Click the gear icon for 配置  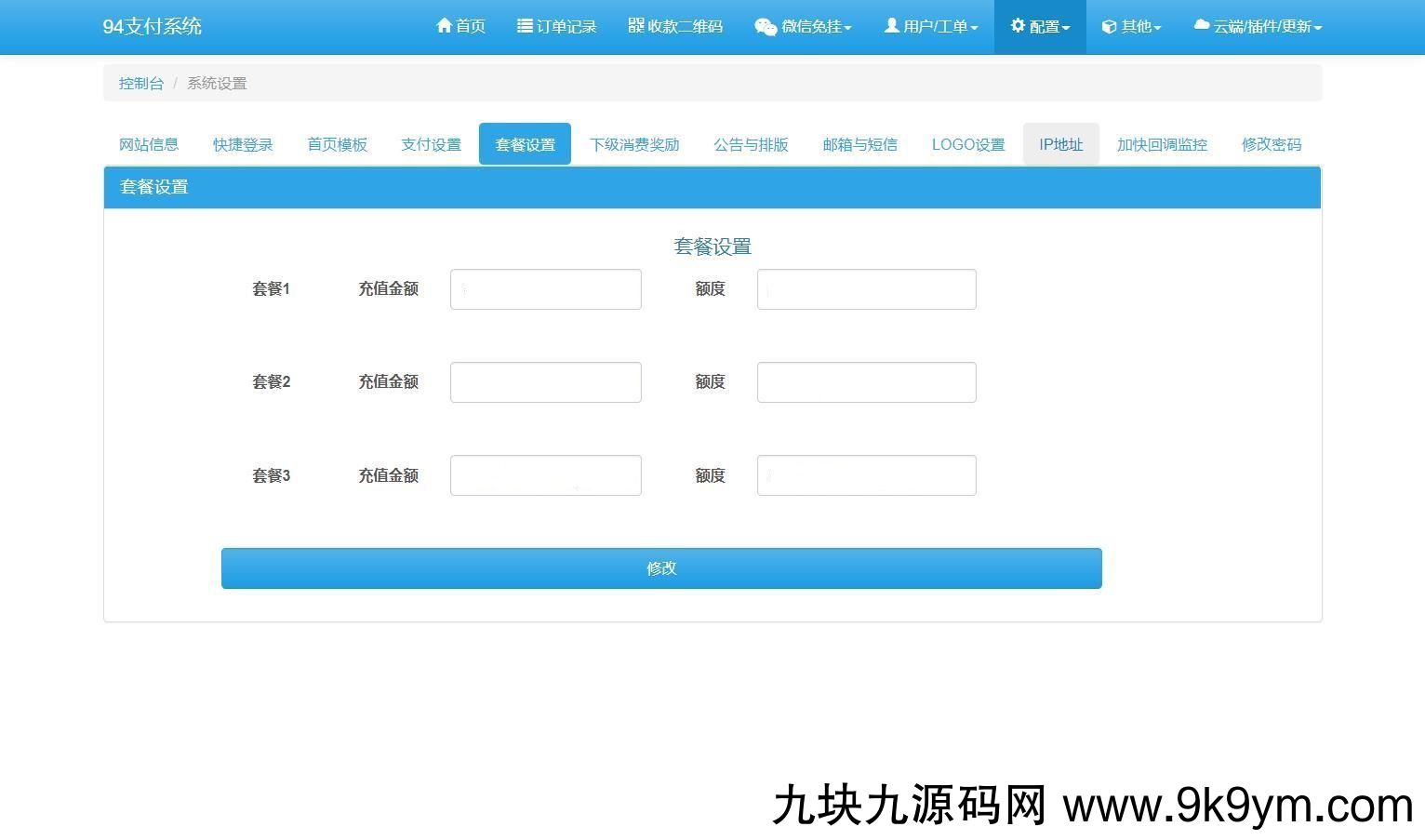click(1018, 26)
